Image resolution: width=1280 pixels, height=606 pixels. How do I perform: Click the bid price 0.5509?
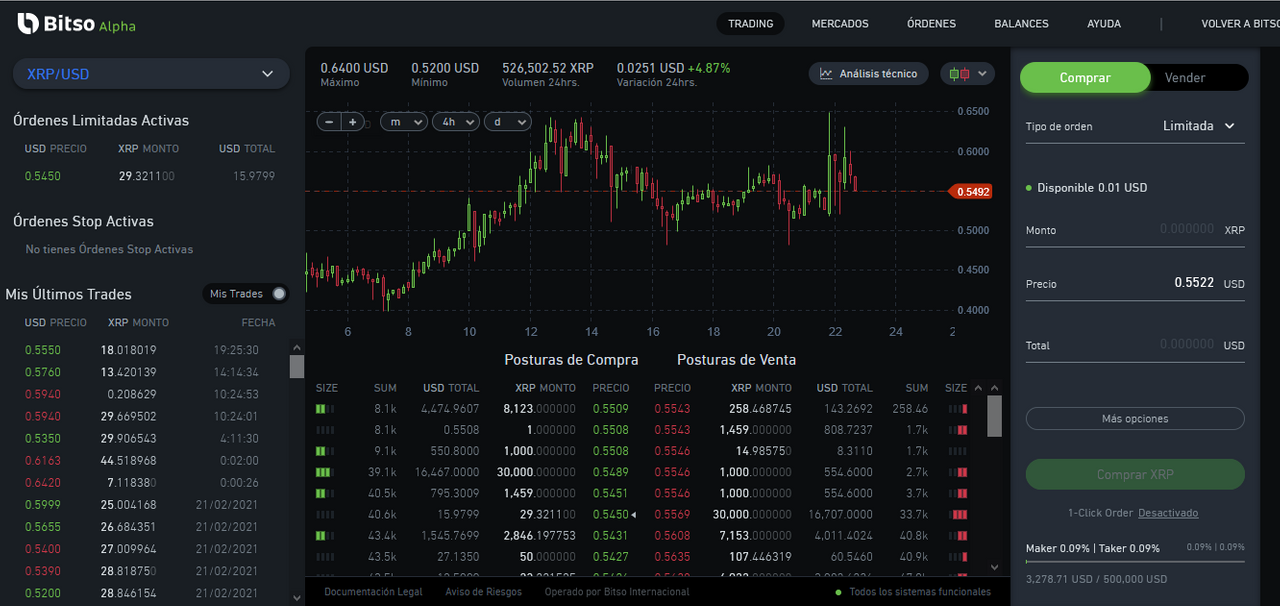coord(611,409)
